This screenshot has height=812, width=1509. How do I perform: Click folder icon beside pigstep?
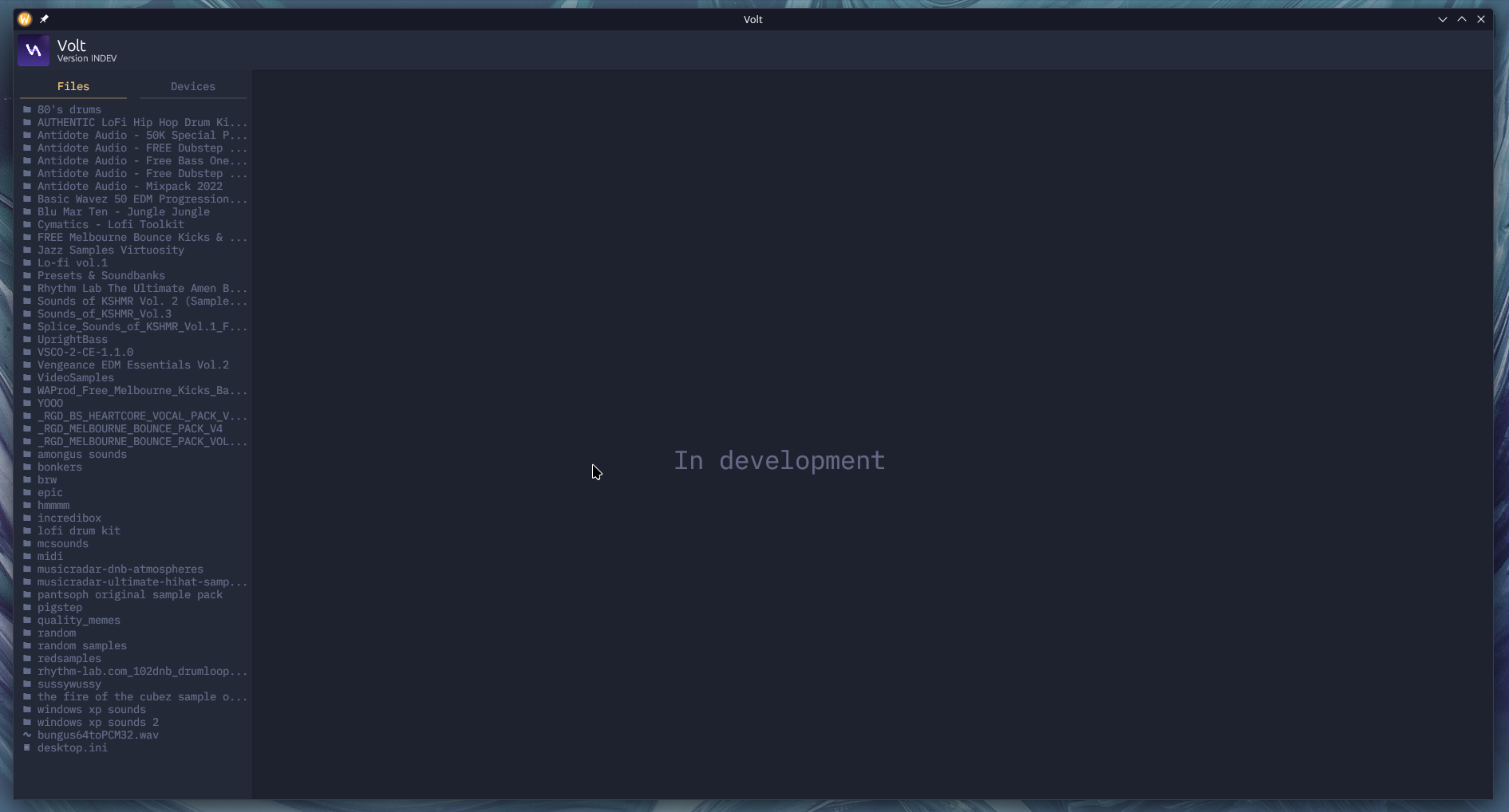(x=27, y=607)
